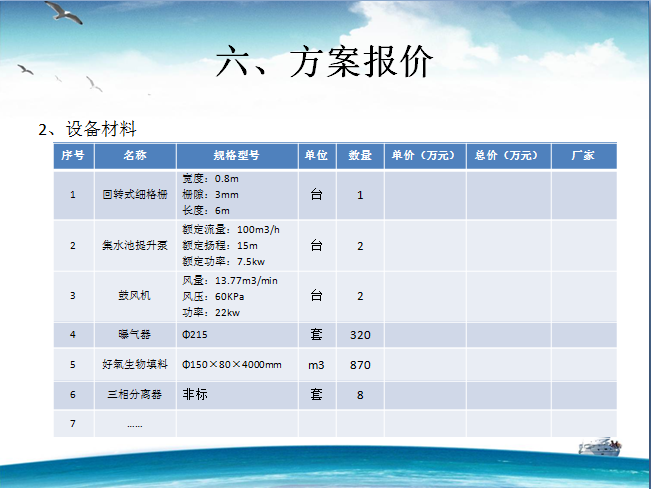Click quantity 2 in 鼓风机 row
Image resolution: width=651 pixels, height=489 pixels.
(360, 296)
